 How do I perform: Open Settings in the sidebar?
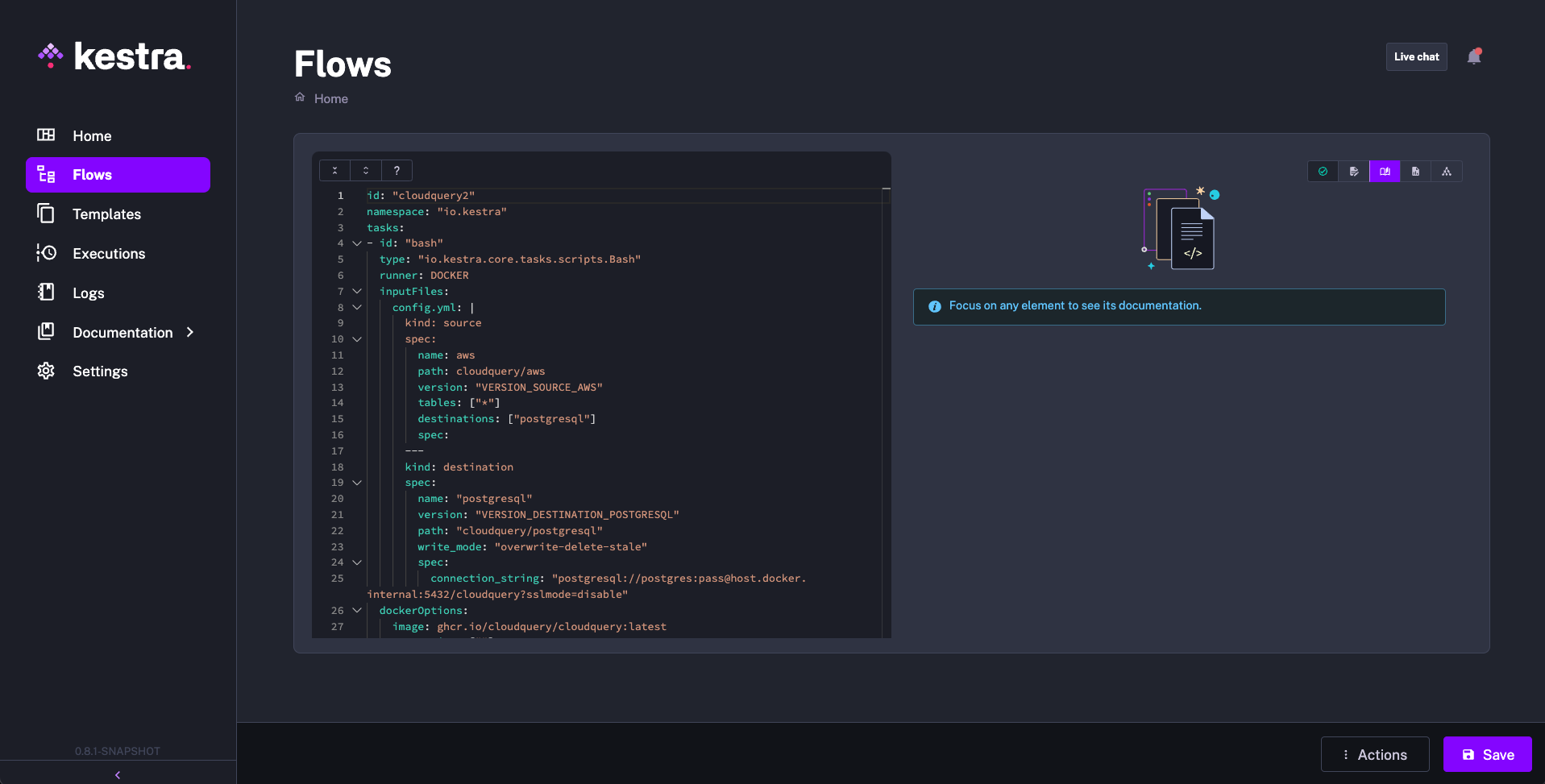[x=118, y=371]
